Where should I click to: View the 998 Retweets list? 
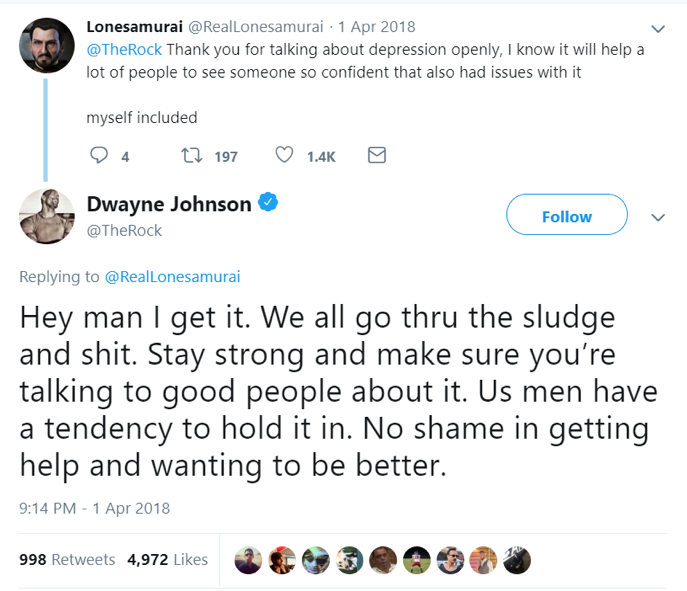[67, 560]
